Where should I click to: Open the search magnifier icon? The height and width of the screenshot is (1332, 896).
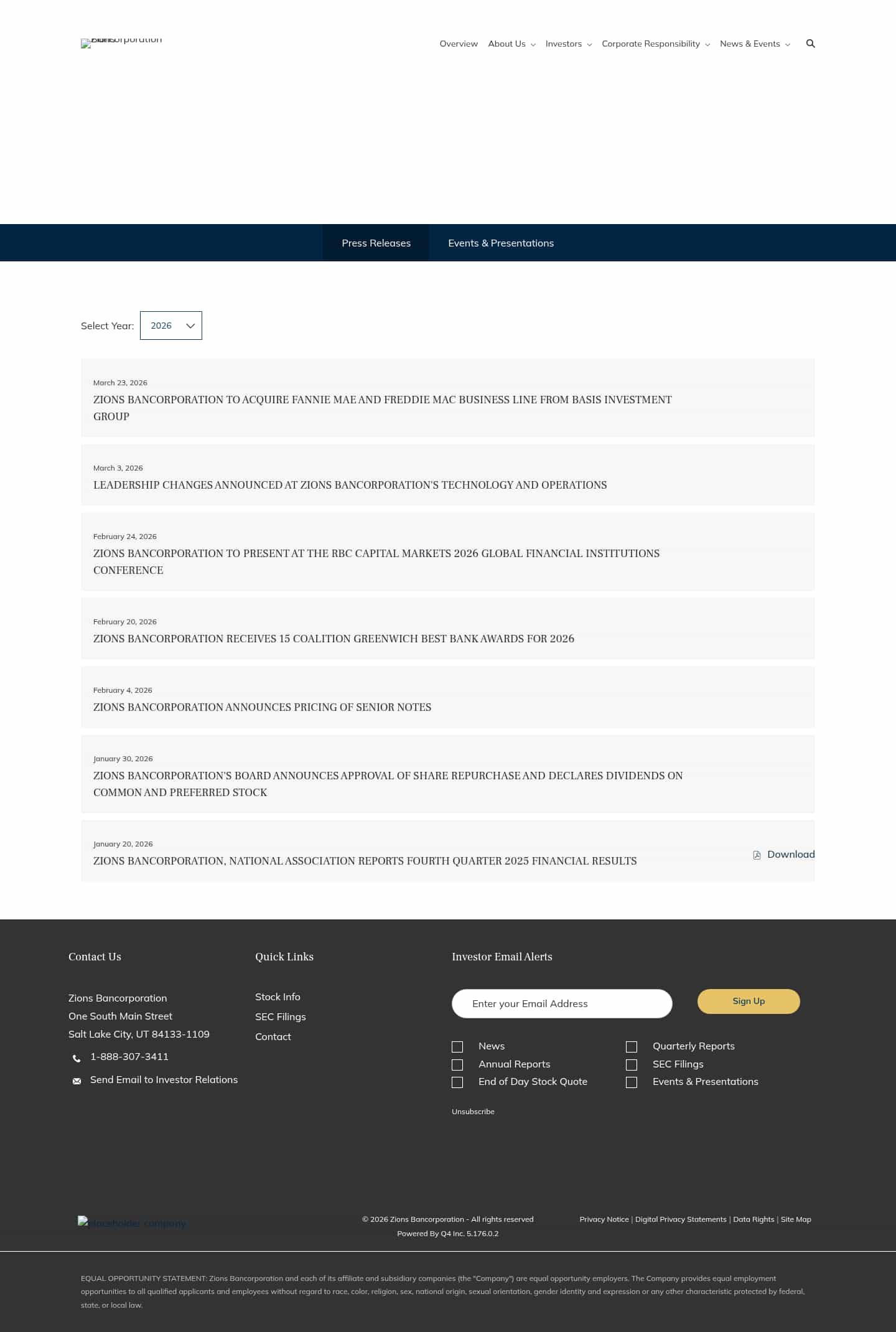(x=810, y=44)
